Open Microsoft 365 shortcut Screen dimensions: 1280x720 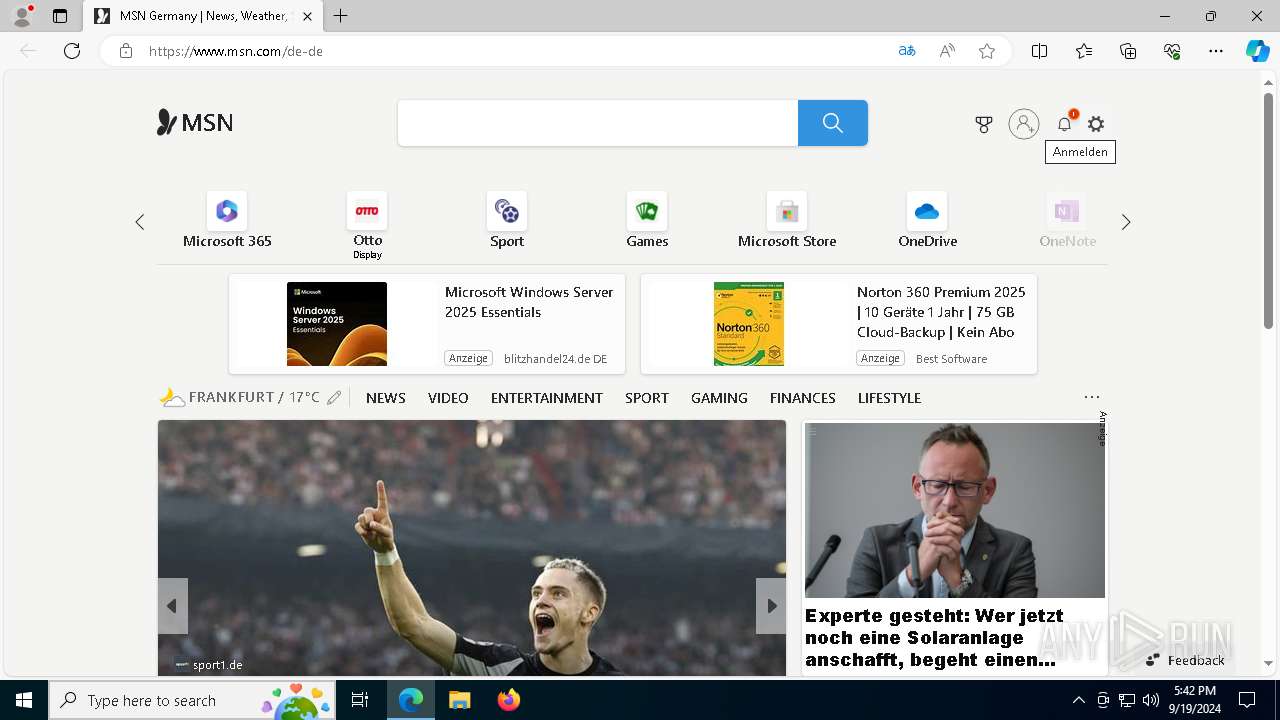227,220
